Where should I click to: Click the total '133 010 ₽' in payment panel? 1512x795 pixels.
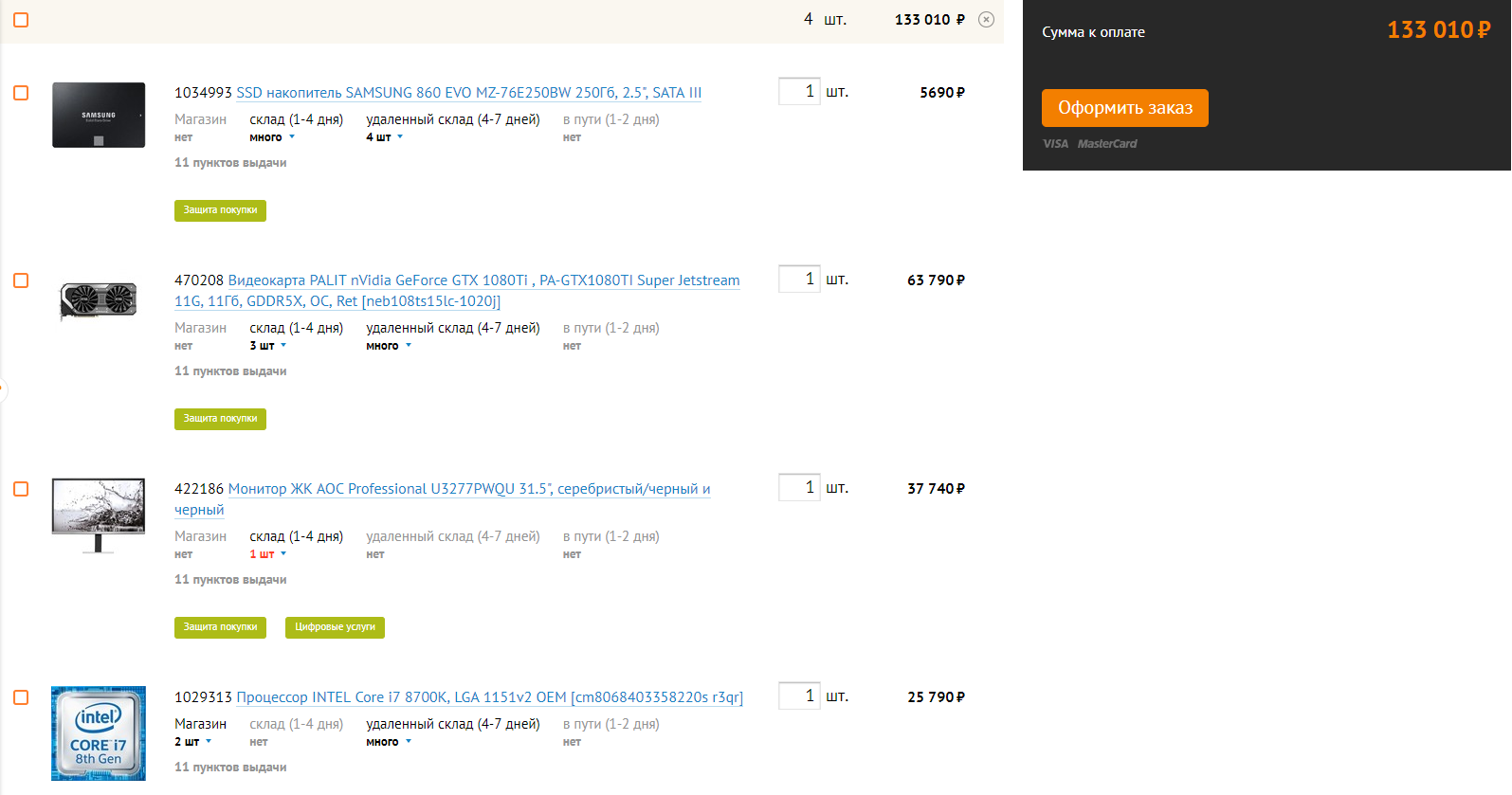[1439, 30]
